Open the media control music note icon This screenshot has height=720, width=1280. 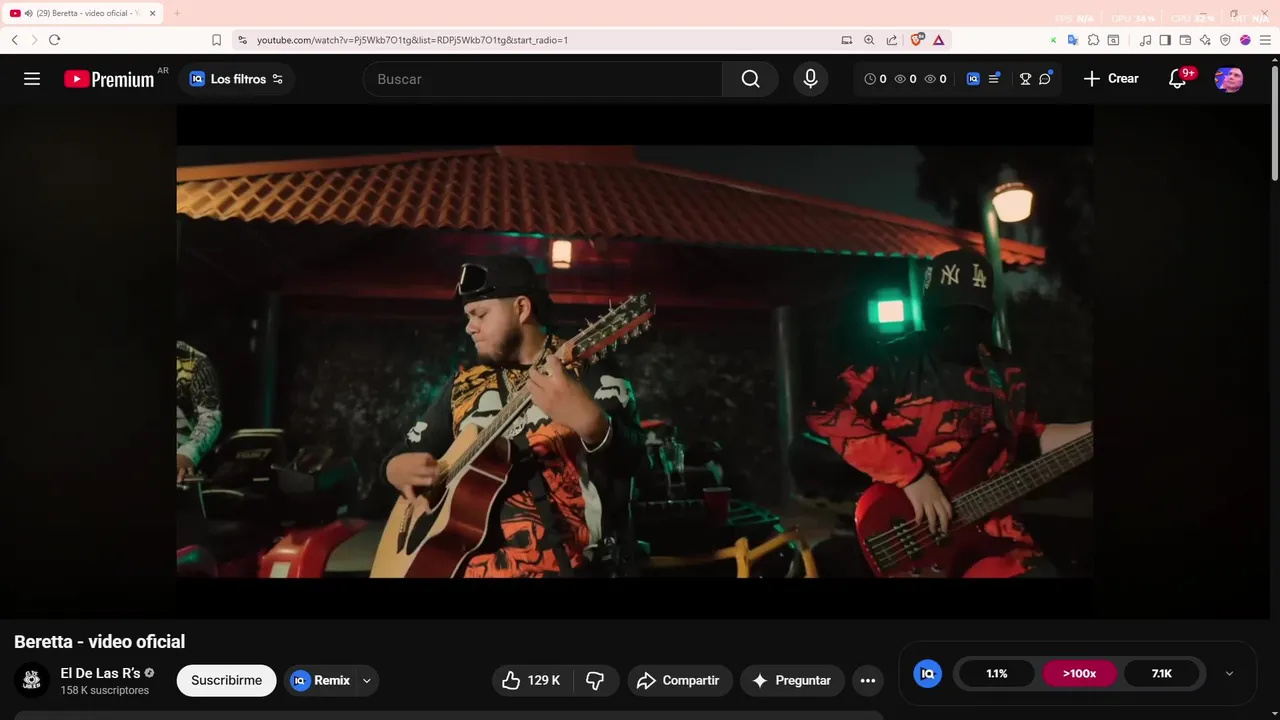coord(1146,40)
